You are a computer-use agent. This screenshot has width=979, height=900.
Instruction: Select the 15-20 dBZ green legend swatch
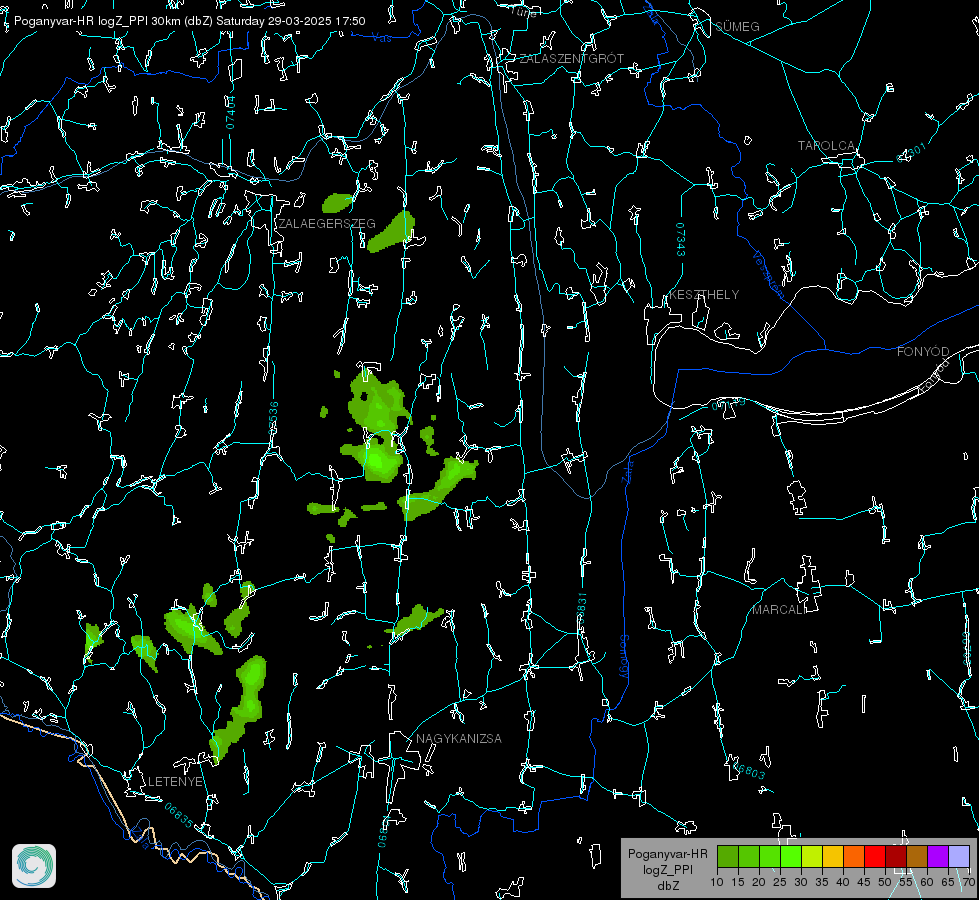tap(749, 856)
